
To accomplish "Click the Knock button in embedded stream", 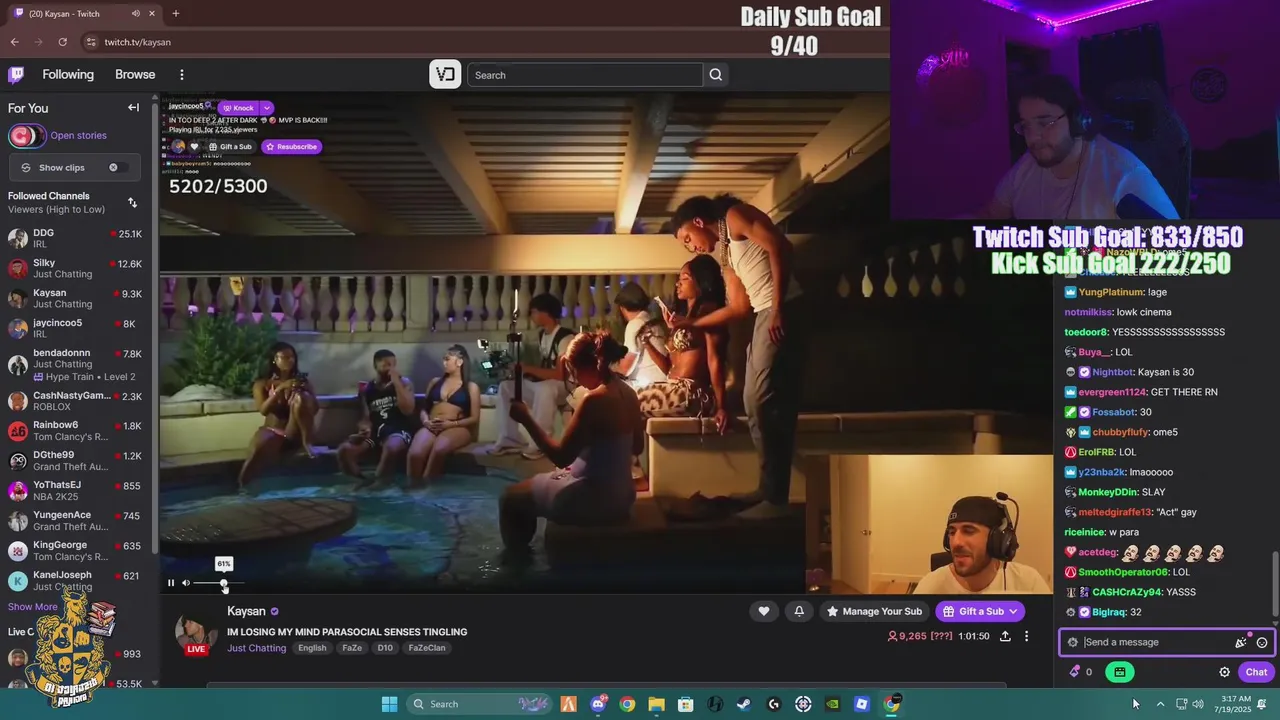I will (x=238, y=108).
